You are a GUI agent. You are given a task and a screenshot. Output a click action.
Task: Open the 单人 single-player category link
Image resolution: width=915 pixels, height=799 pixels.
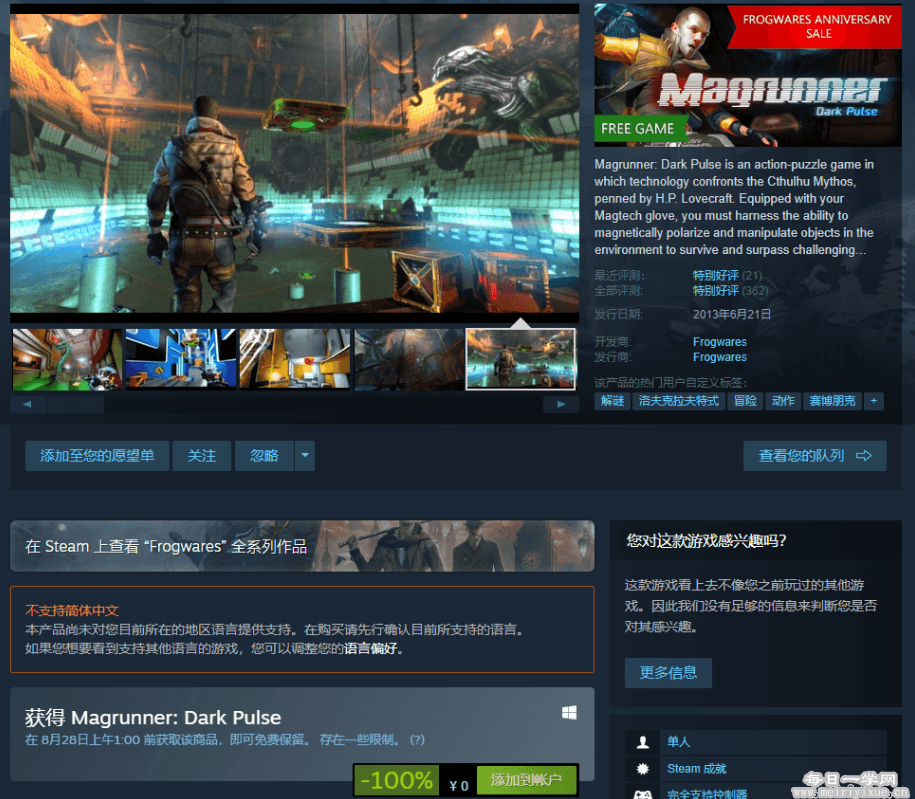tap(679, 742)
